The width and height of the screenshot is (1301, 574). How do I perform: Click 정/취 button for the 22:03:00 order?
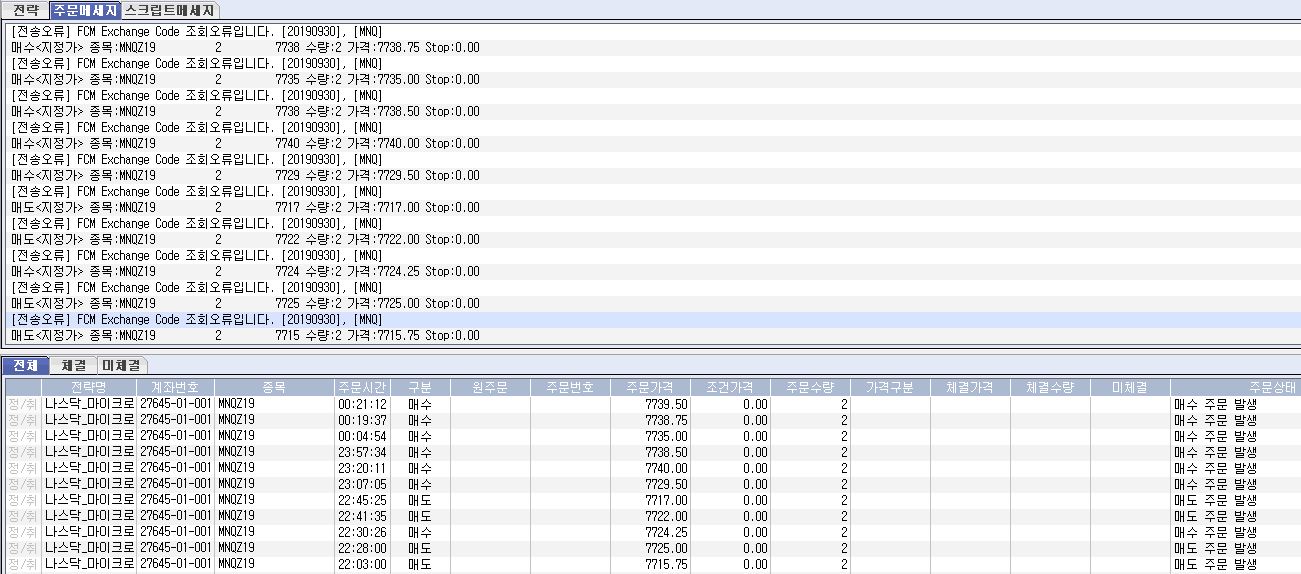(21, 564)
